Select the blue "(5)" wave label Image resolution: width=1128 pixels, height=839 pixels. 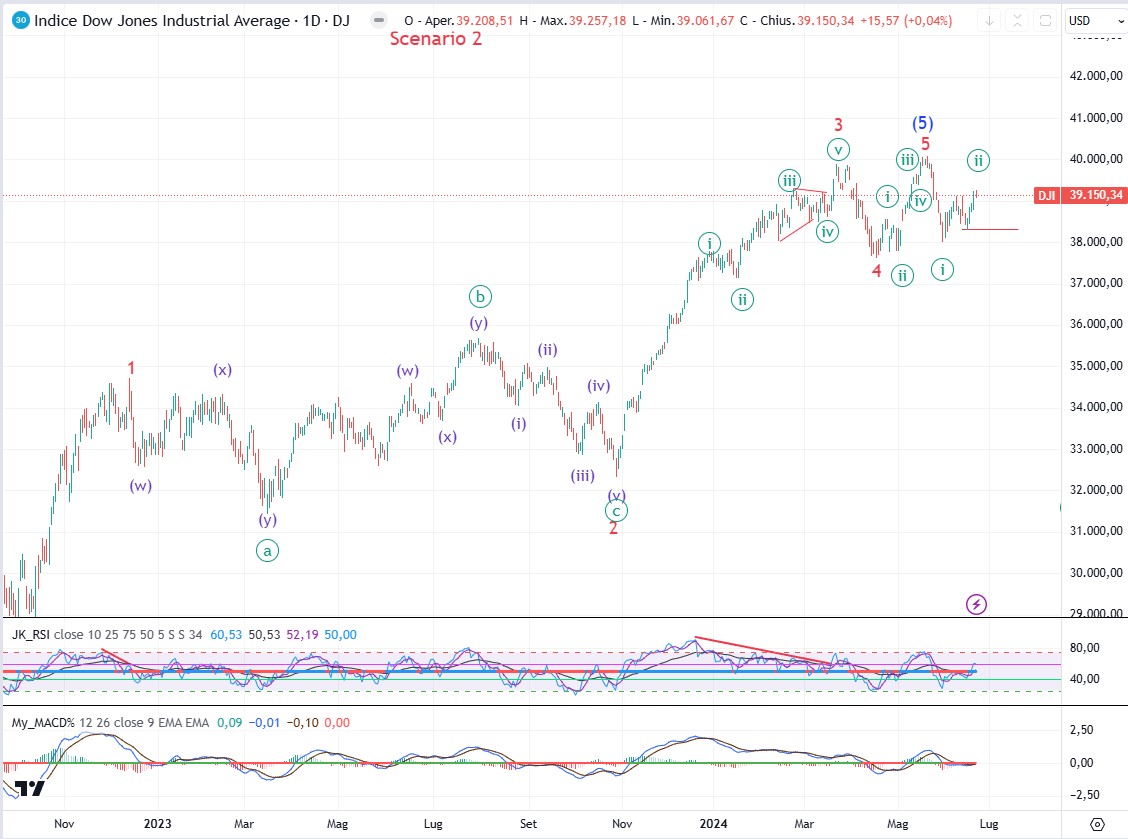click(x=921, y=123)
